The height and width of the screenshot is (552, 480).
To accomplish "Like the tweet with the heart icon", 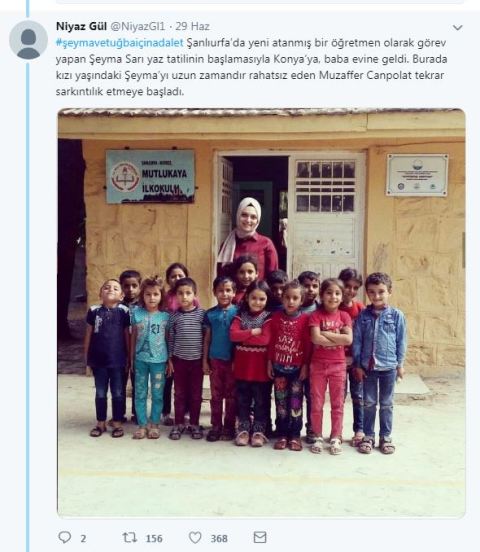I will coord(195,538).
